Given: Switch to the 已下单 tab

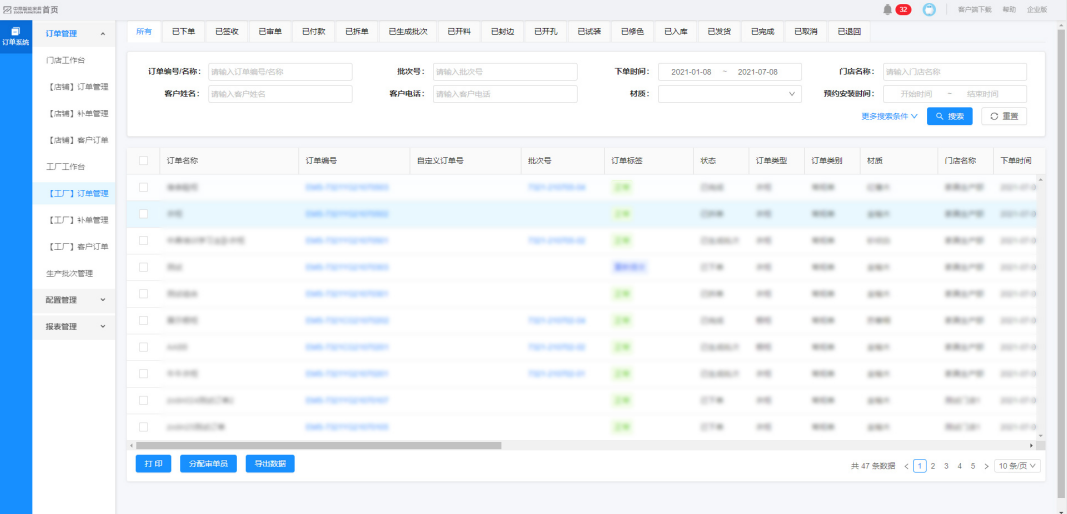Looking at the screenshot, I should tap(183, 32).
